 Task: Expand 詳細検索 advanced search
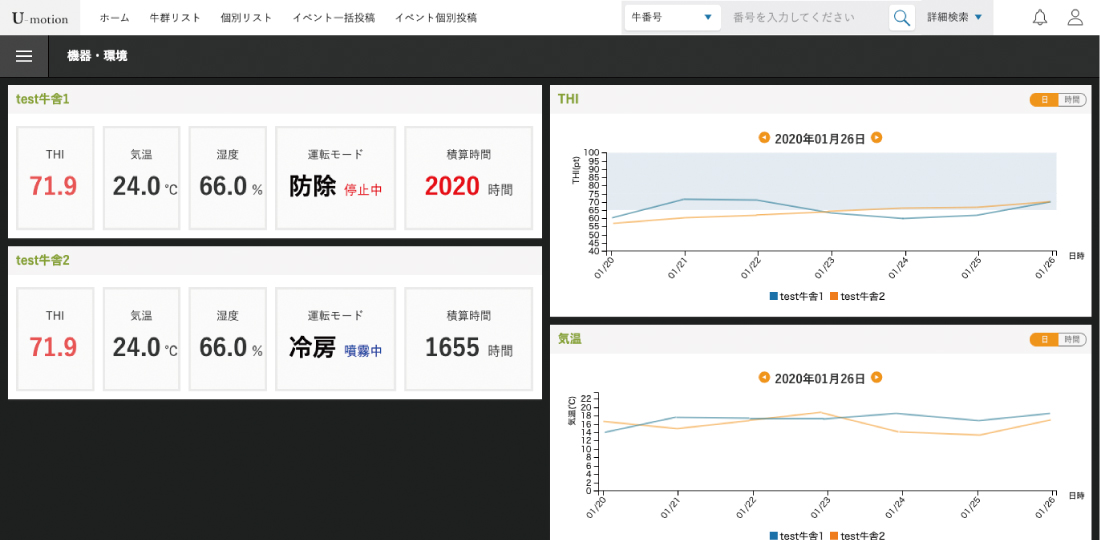pyautogui.click(x=954, y=17)
